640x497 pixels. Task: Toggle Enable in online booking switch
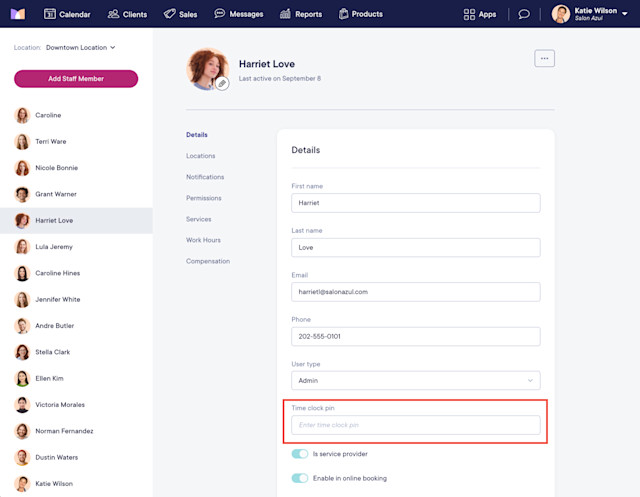pyautogui.click(x=300, y=478)
